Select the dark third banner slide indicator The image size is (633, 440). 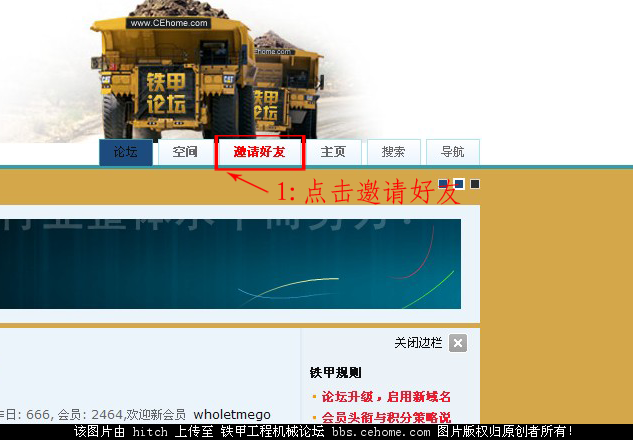click(x=475, y=184)
